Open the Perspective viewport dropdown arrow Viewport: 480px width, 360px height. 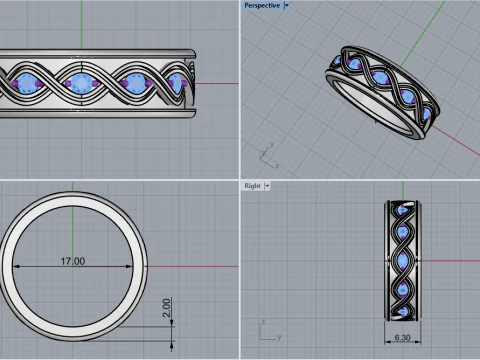(286, 6)
